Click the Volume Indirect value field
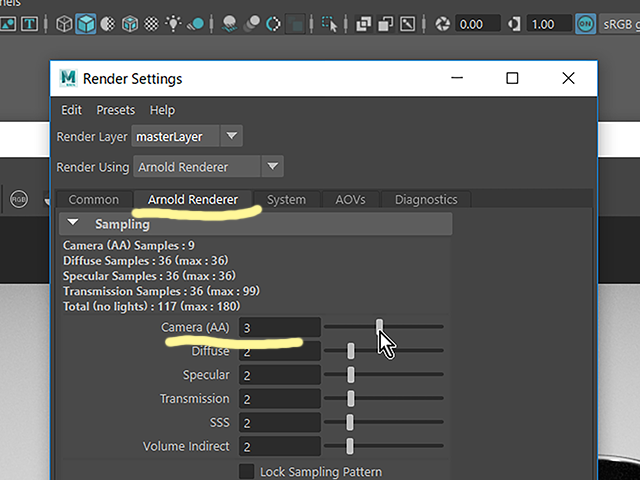 [x=280, y=446]
